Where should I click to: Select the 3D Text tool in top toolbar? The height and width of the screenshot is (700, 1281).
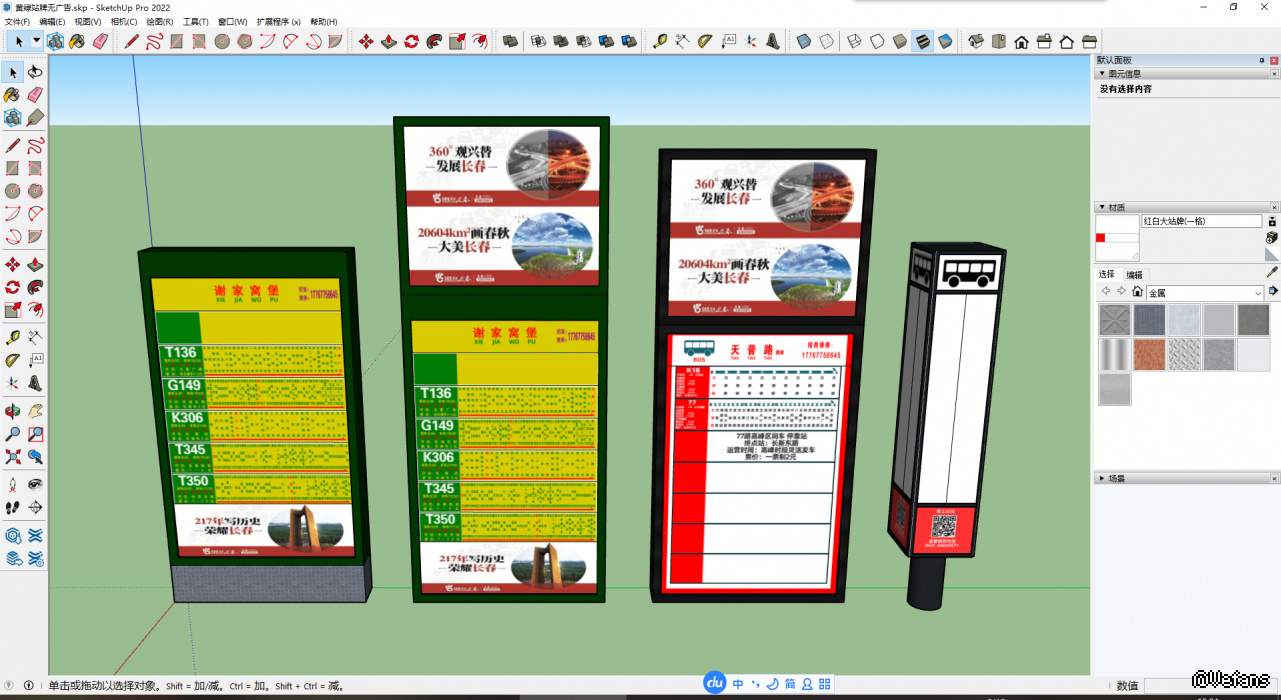point(773,41)
